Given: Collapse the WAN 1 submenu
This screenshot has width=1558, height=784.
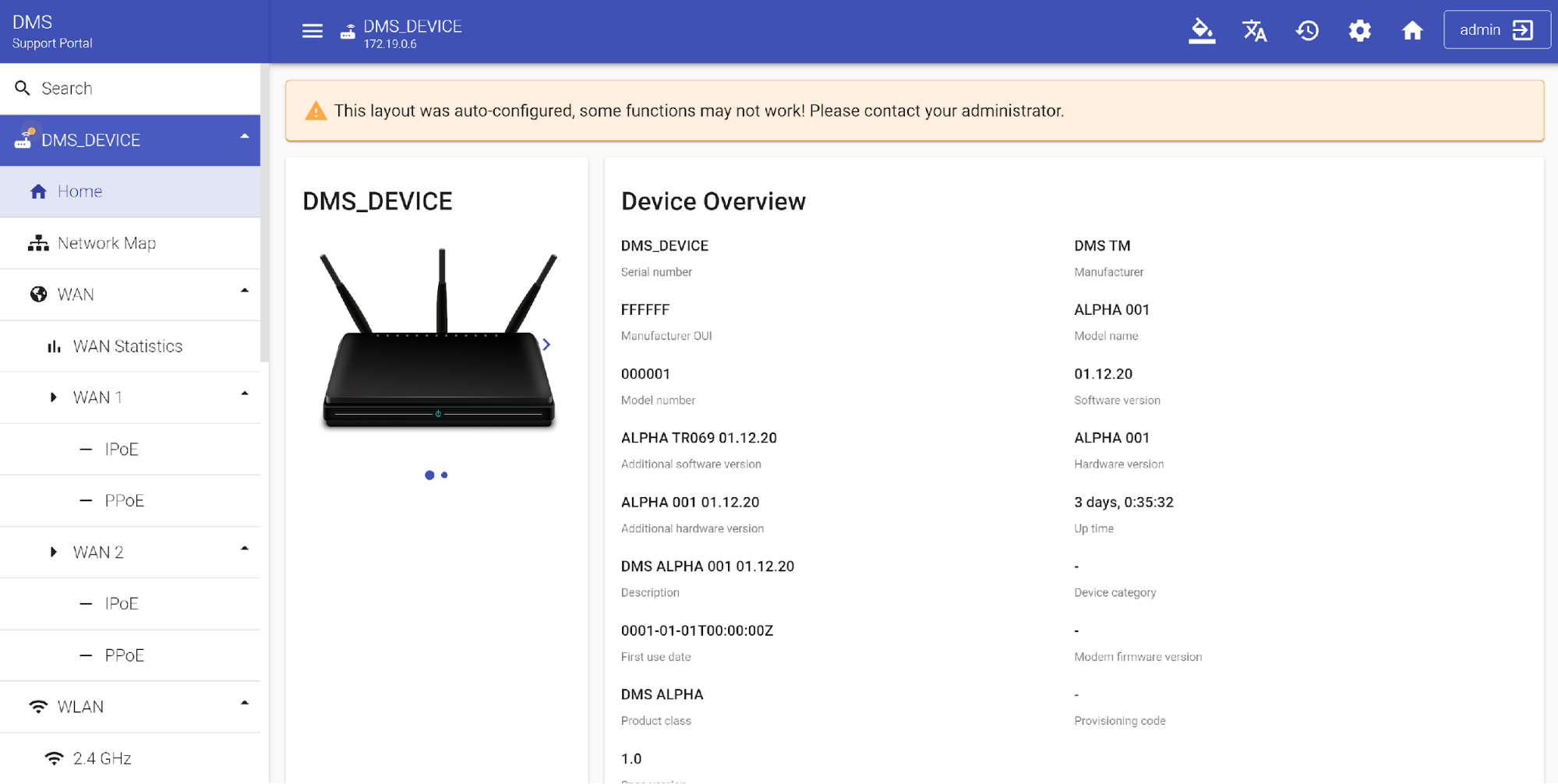Looking at the screenshot, I should pos(244,394).
